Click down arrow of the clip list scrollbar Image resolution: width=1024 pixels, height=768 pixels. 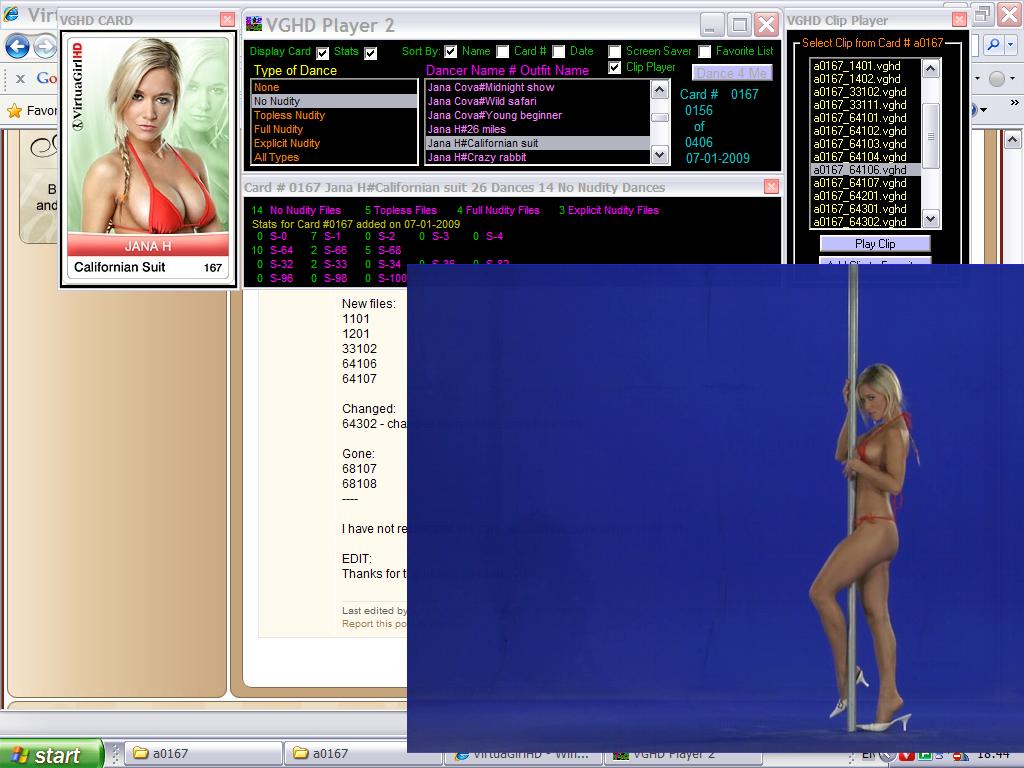coord(931,219)
